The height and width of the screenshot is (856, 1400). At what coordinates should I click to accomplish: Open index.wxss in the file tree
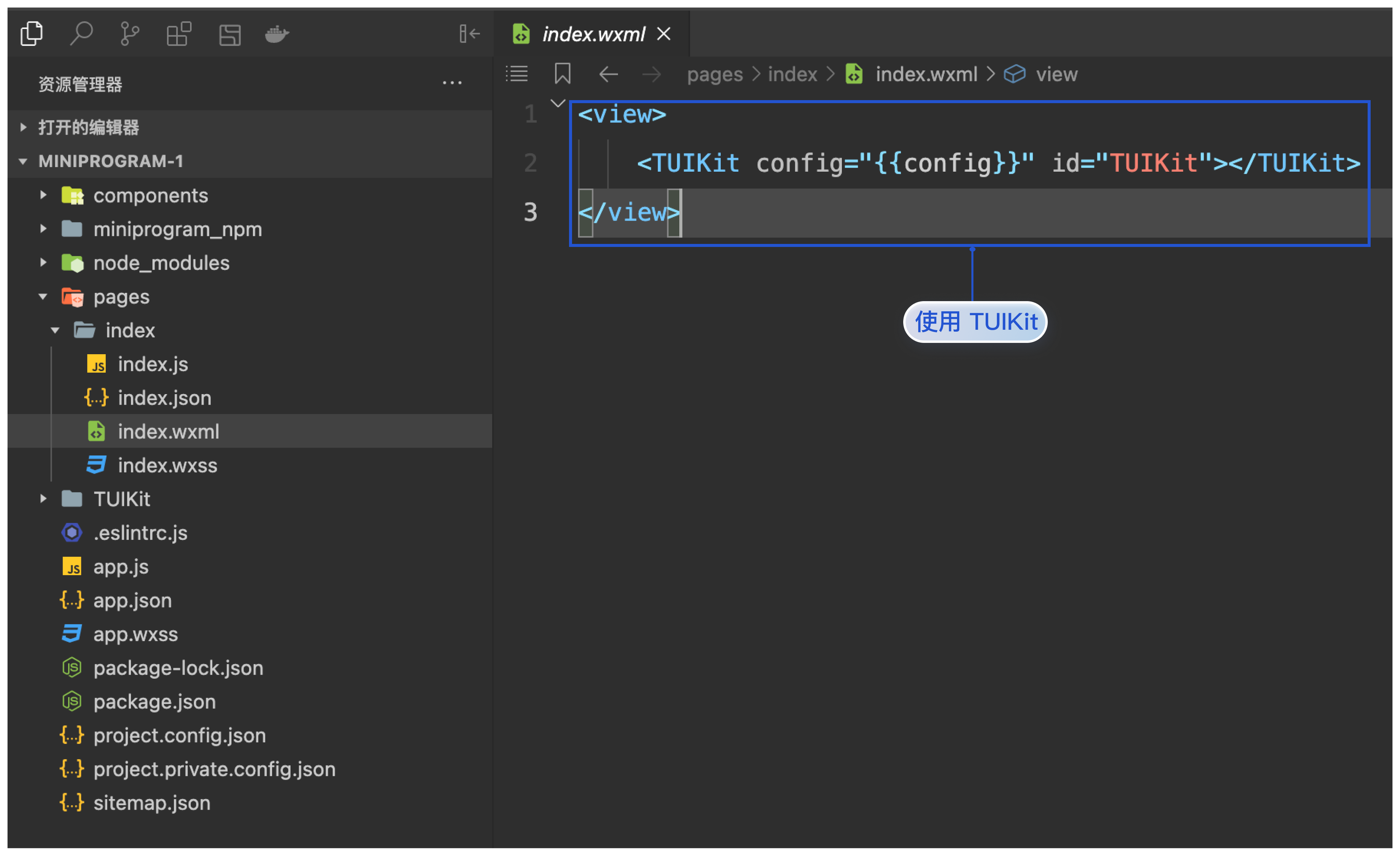[x=250, y=466]
